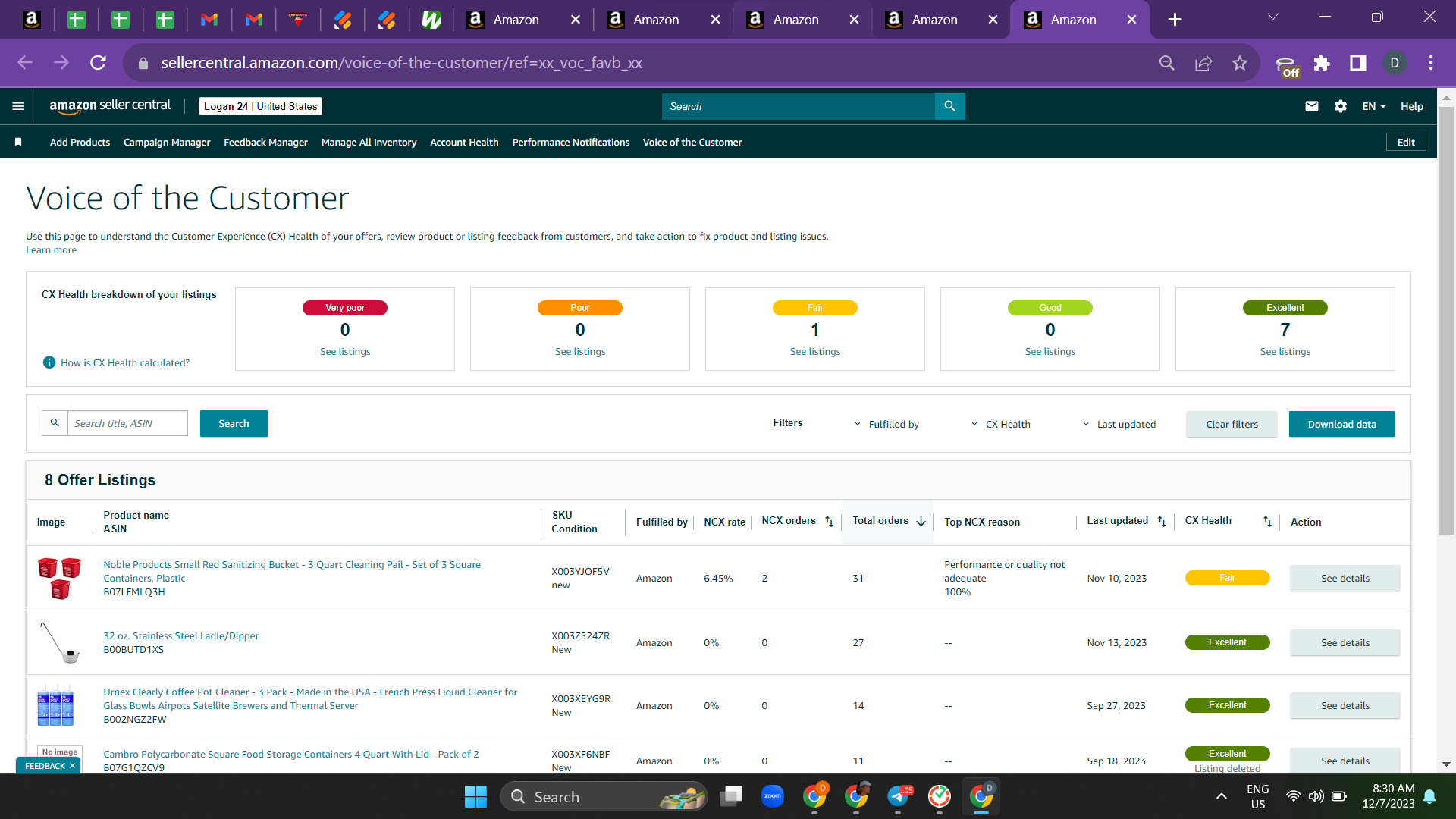Open the mail messages icon
This screenshot has height=819, width=1456.
(1311, 106)
